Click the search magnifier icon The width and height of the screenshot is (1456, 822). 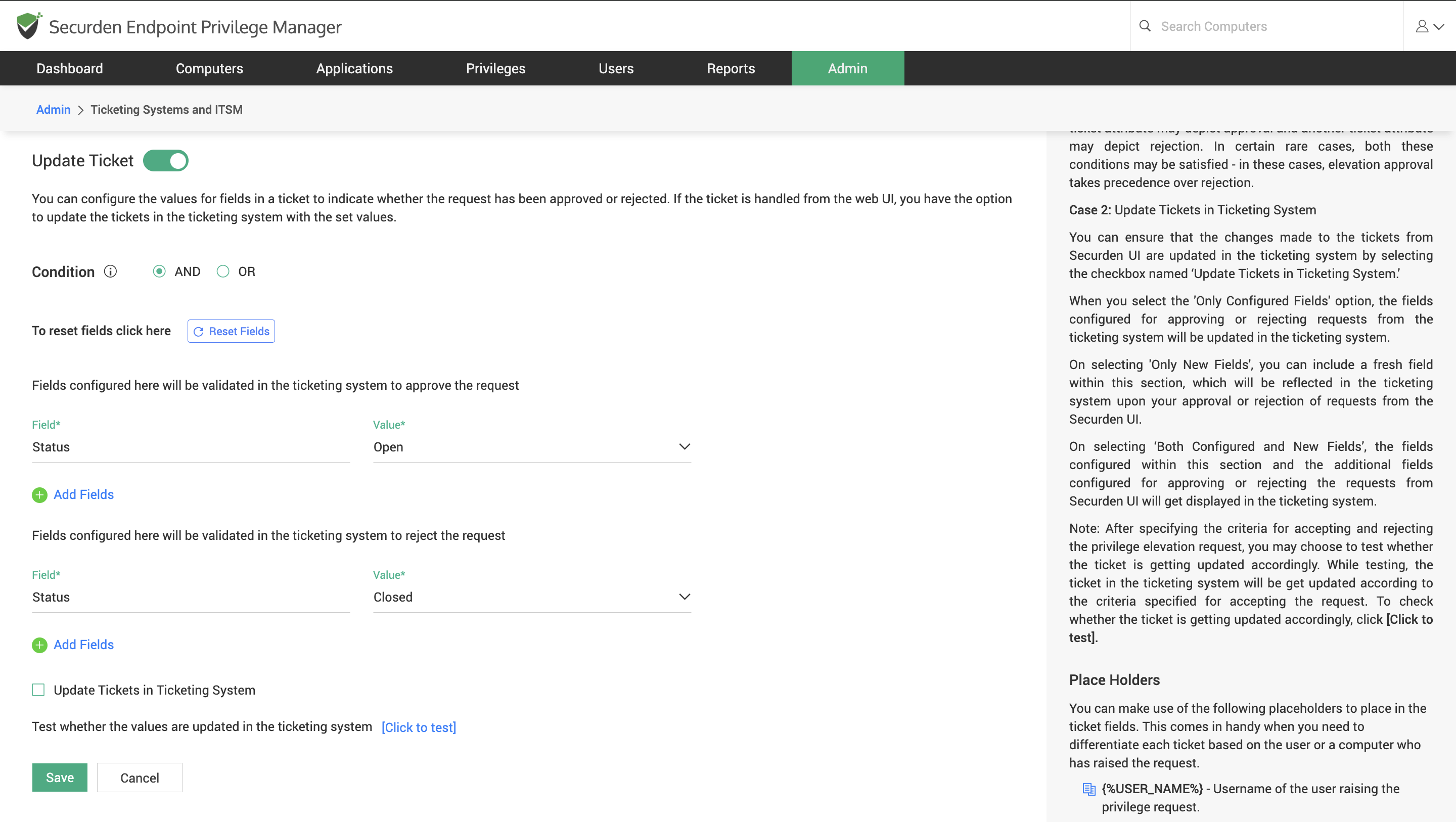point(1145,26)
